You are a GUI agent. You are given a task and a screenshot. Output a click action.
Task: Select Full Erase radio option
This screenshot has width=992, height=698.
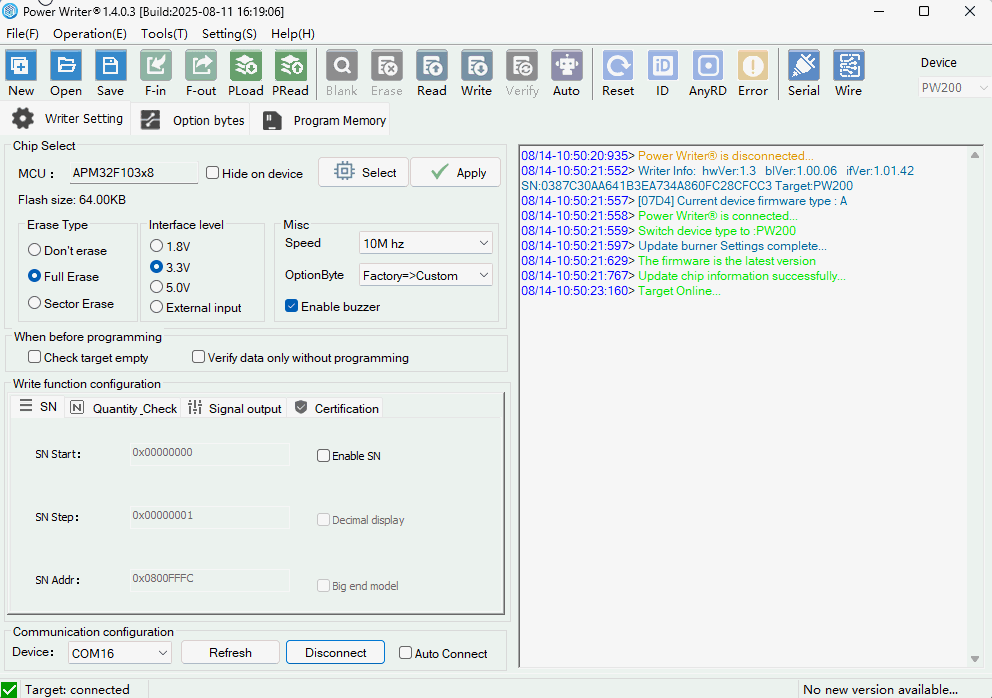[x=35, y=276]
